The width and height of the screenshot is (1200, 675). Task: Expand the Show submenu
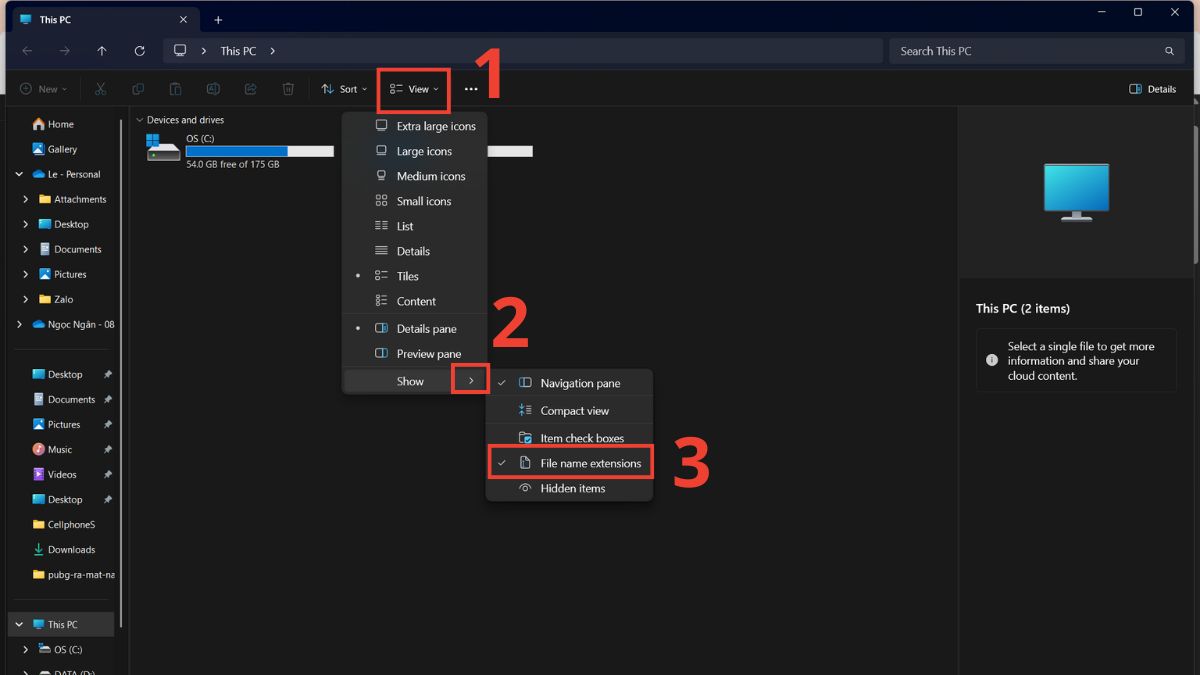415,381
